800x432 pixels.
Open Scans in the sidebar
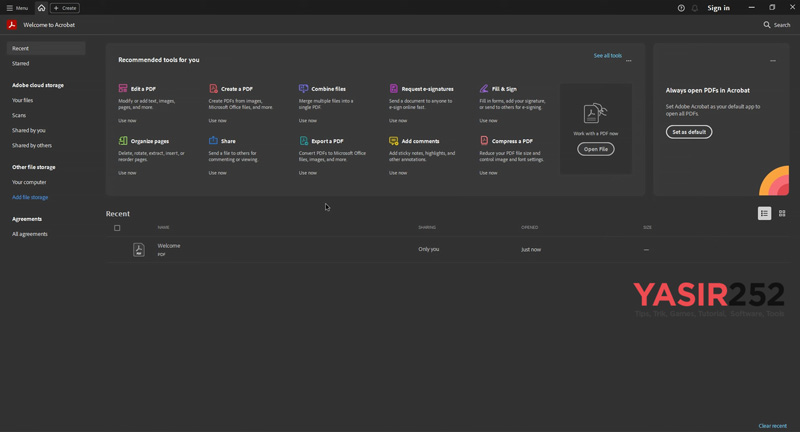click(19, 115)
